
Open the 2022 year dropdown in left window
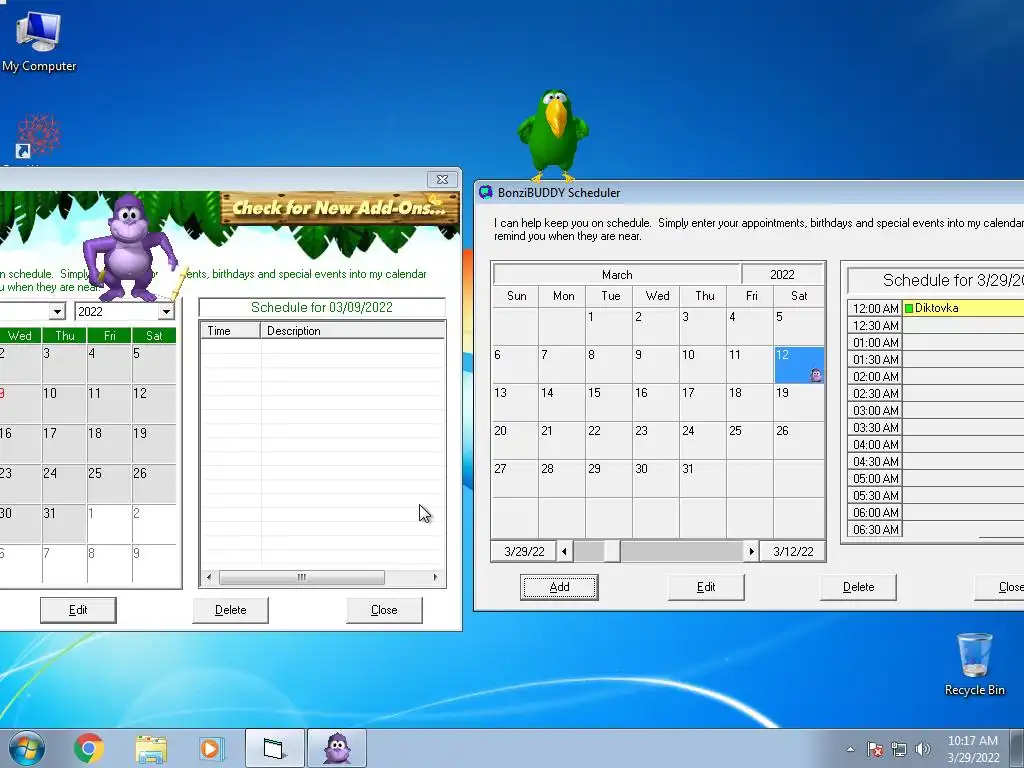[x=166, y=312]
